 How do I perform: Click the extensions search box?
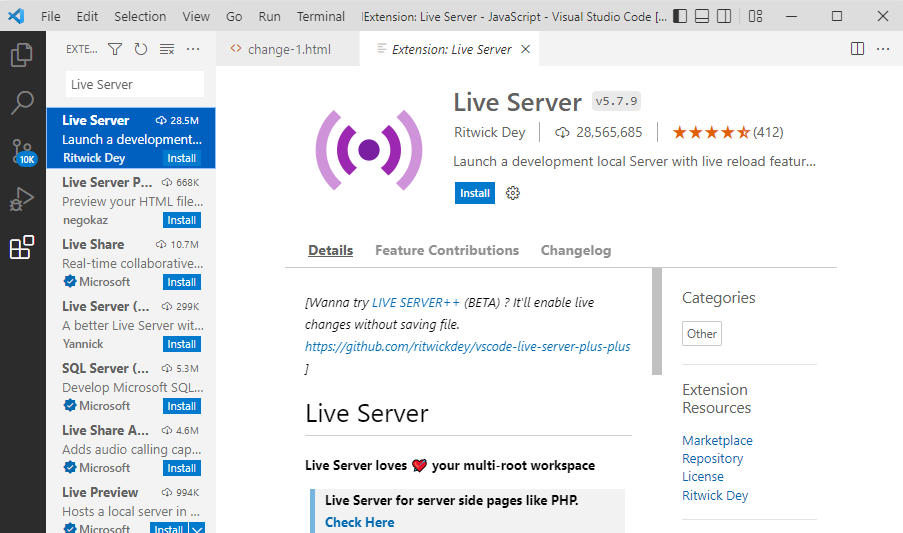[x=135, y=85]
